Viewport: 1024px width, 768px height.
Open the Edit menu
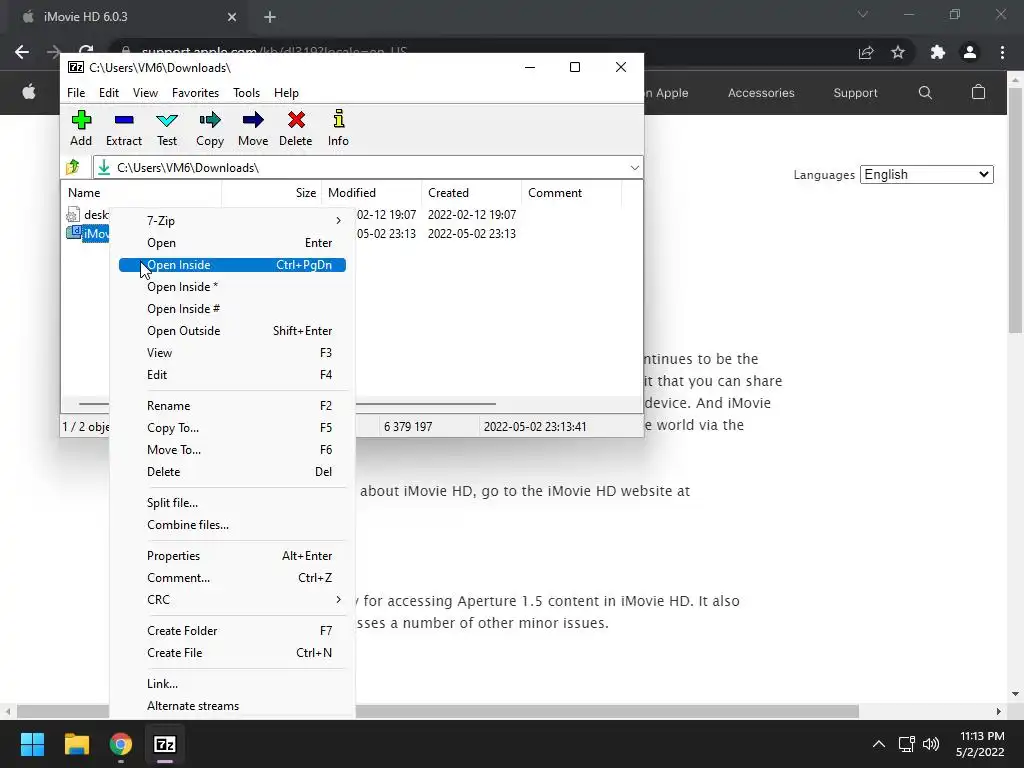[x=108, y=93]
